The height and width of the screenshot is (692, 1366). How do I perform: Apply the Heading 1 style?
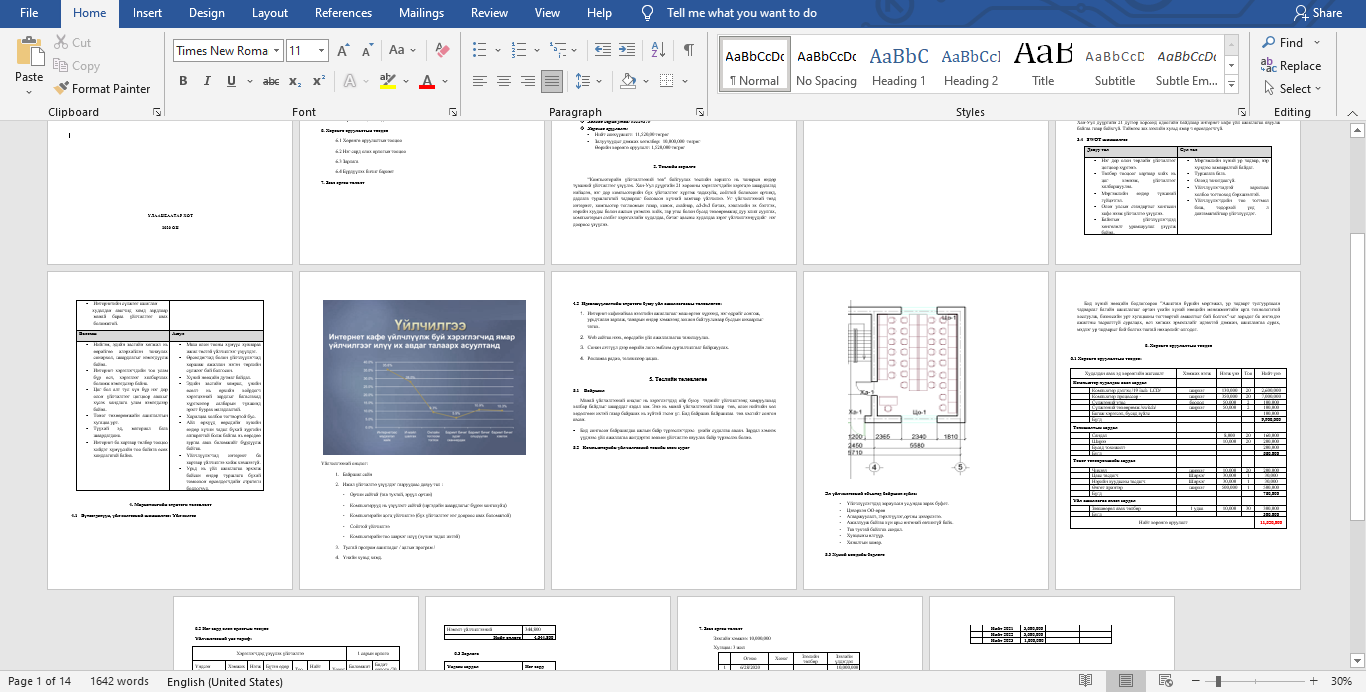coord(899,66)
